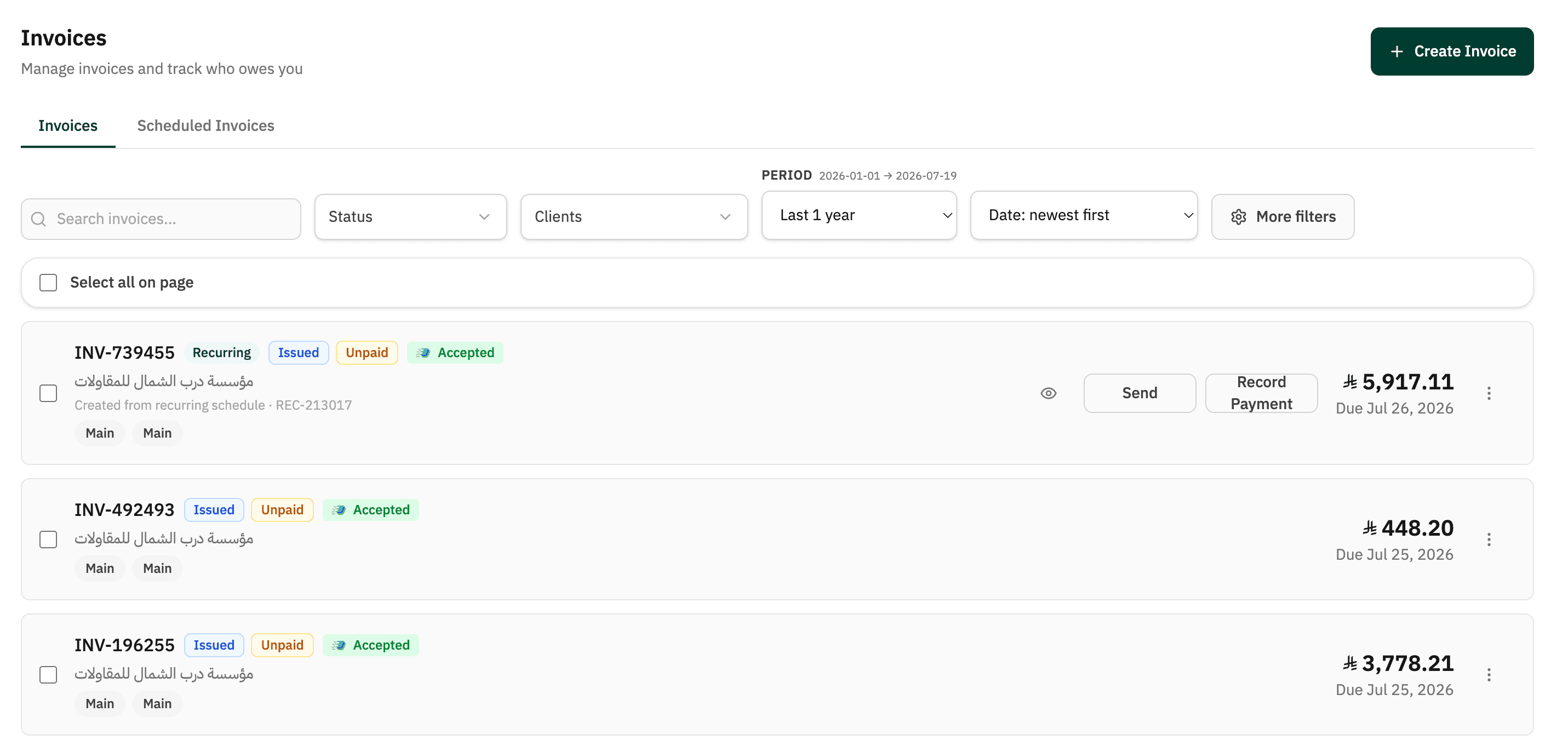Viewport: 1568px width, 746px height.
Task: Click the Recurring badge on INV-739455
Action: pos(221,353)
